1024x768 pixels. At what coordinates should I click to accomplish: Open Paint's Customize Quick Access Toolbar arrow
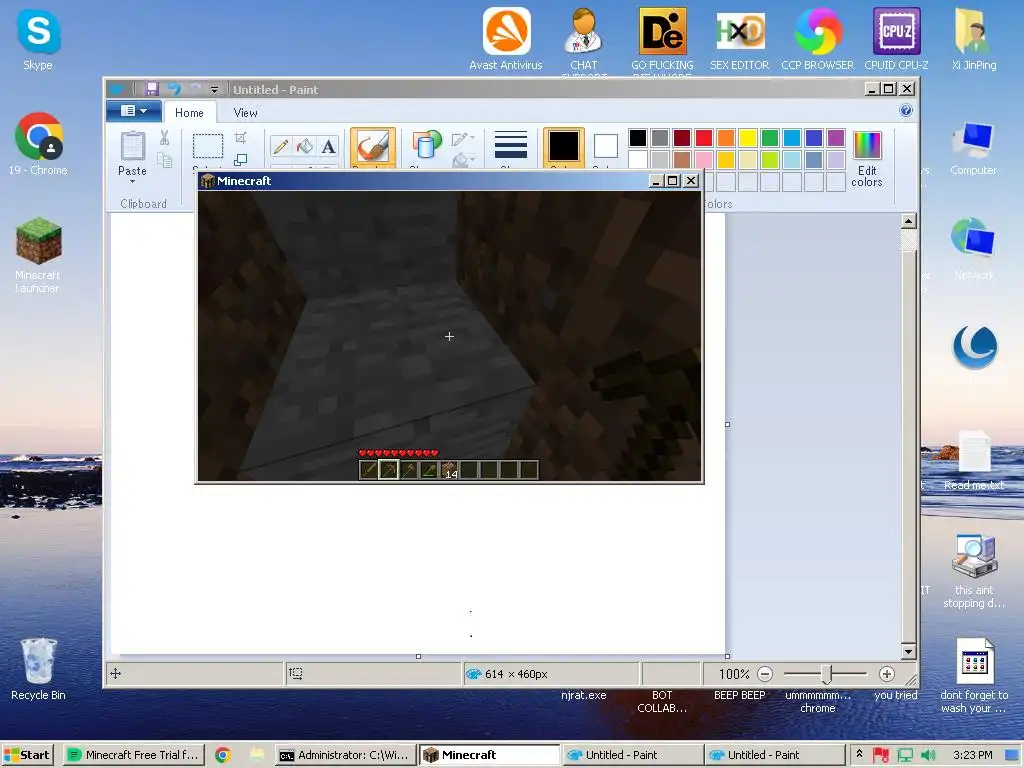214,89
